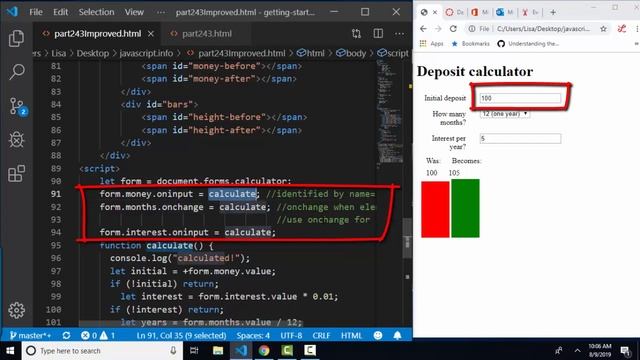The width and height of the screenshot is (640, 360).
Task: Click the word calculate on line 94
Action: (247, 232)
